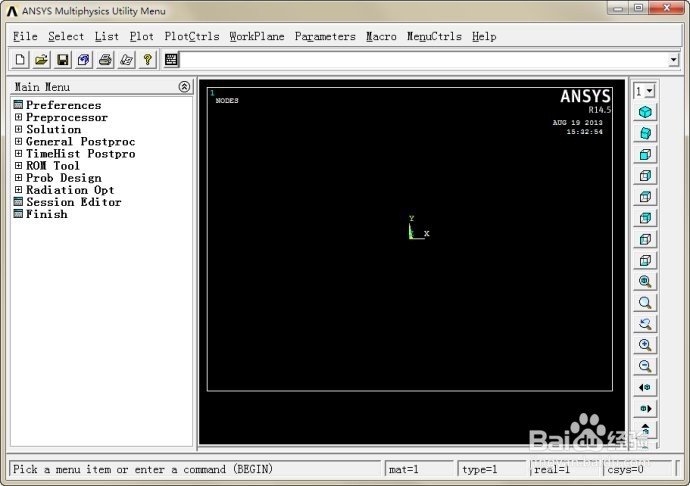Click Finish in Main Menu
Viewport: 690px width, 486px height.
pos(47,214)
